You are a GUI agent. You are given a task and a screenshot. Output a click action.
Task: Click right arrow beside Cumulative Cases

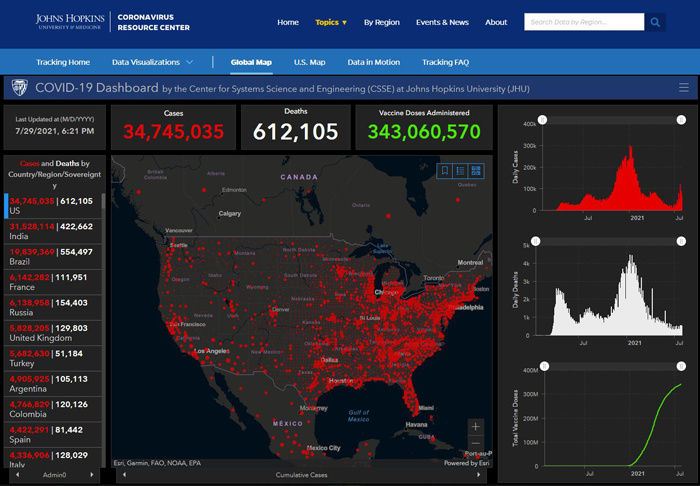coord(479,475)
